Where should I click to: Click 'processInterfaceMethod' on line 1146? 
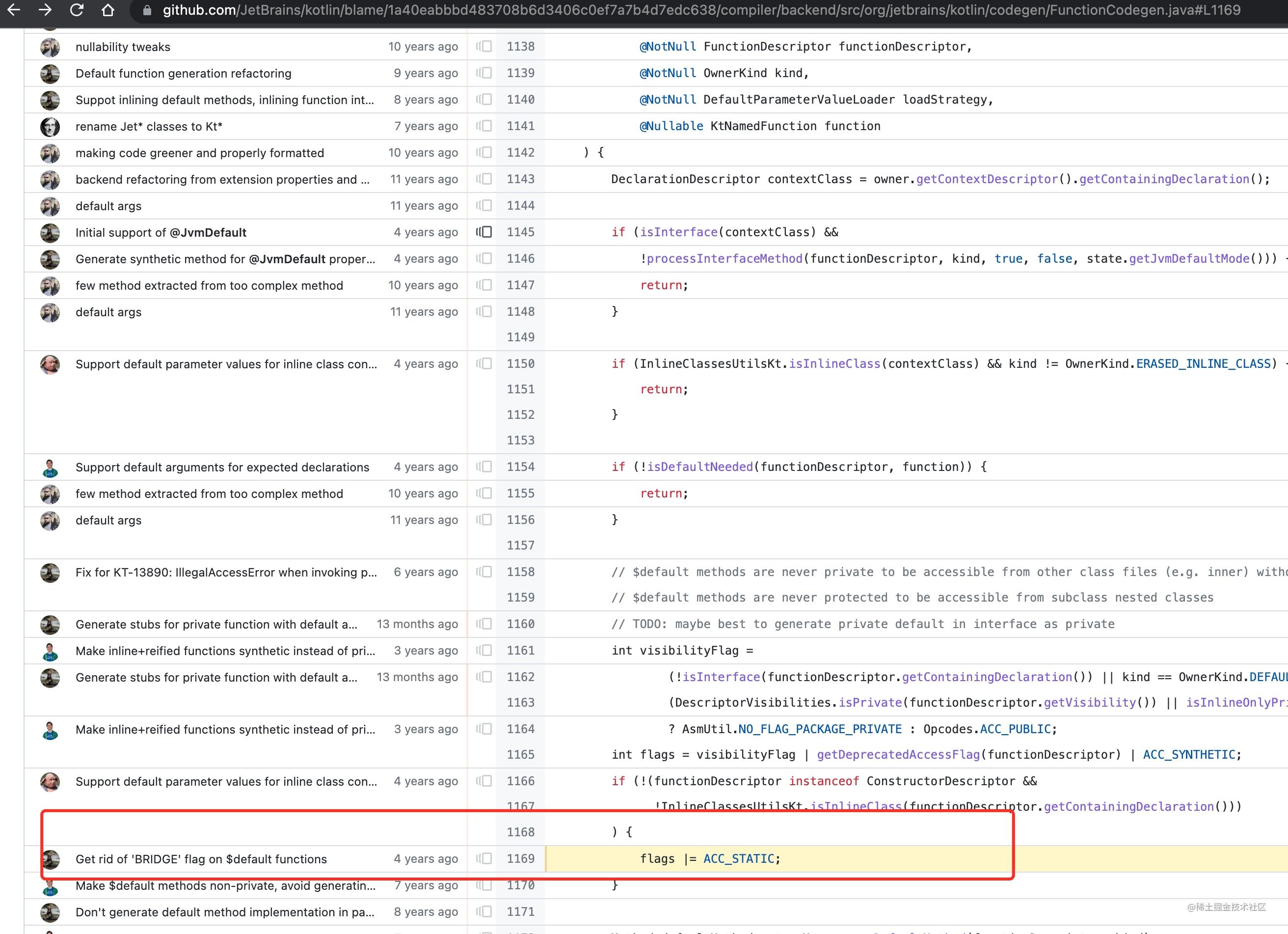click(x=724, y=258)
